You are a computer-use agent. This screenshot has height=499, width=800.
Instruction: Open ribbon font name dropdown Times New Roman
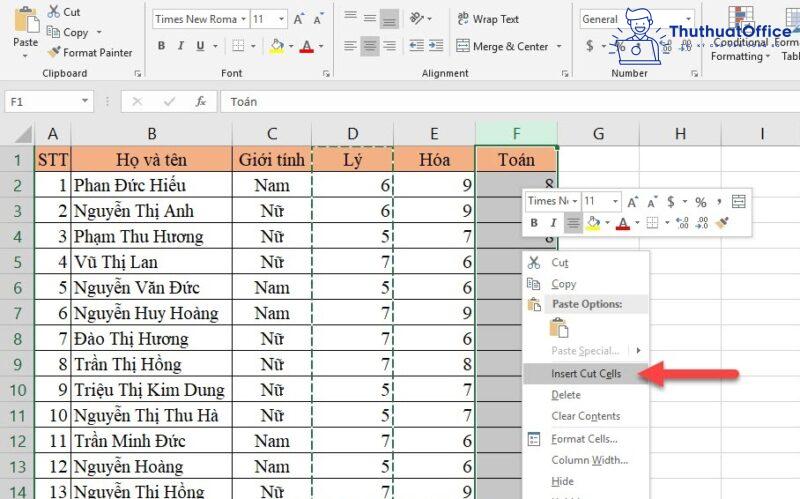click(243, 19)
